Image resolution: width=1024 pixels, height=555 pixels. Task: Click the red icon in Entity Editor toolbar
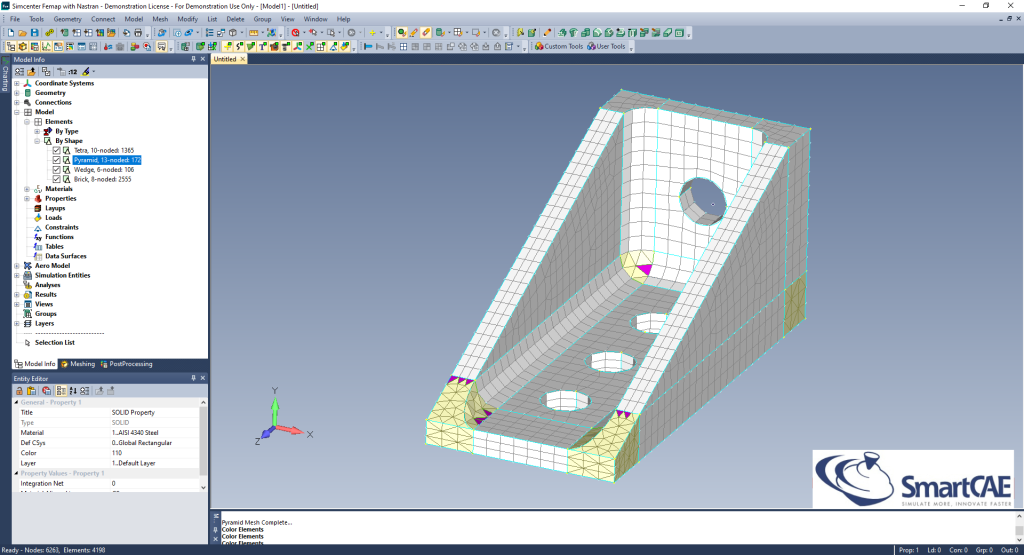coord(46,390)
